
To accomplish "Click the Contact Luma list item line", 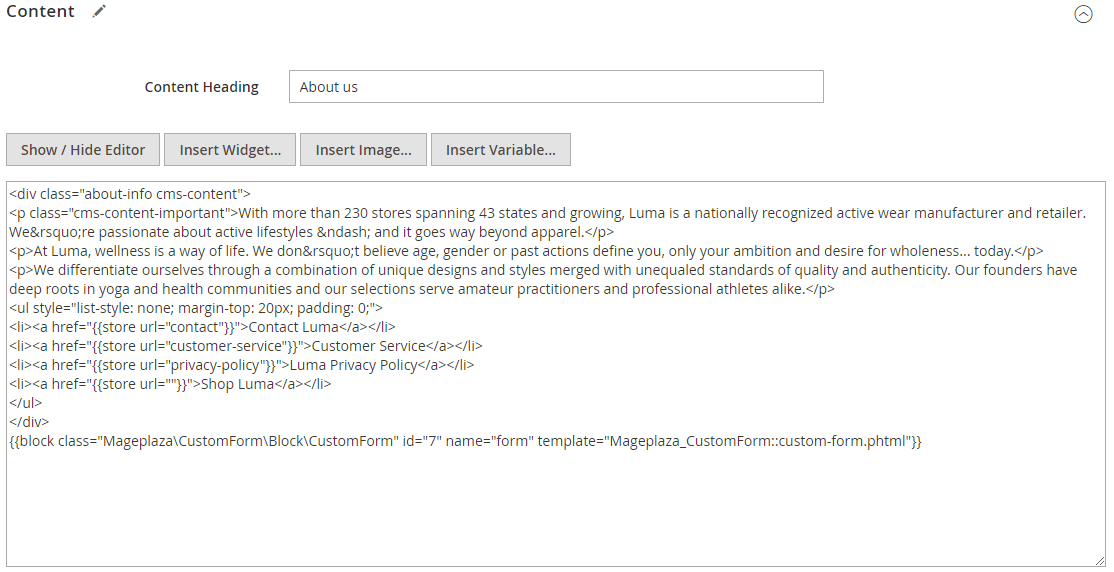I will [202, 327].
